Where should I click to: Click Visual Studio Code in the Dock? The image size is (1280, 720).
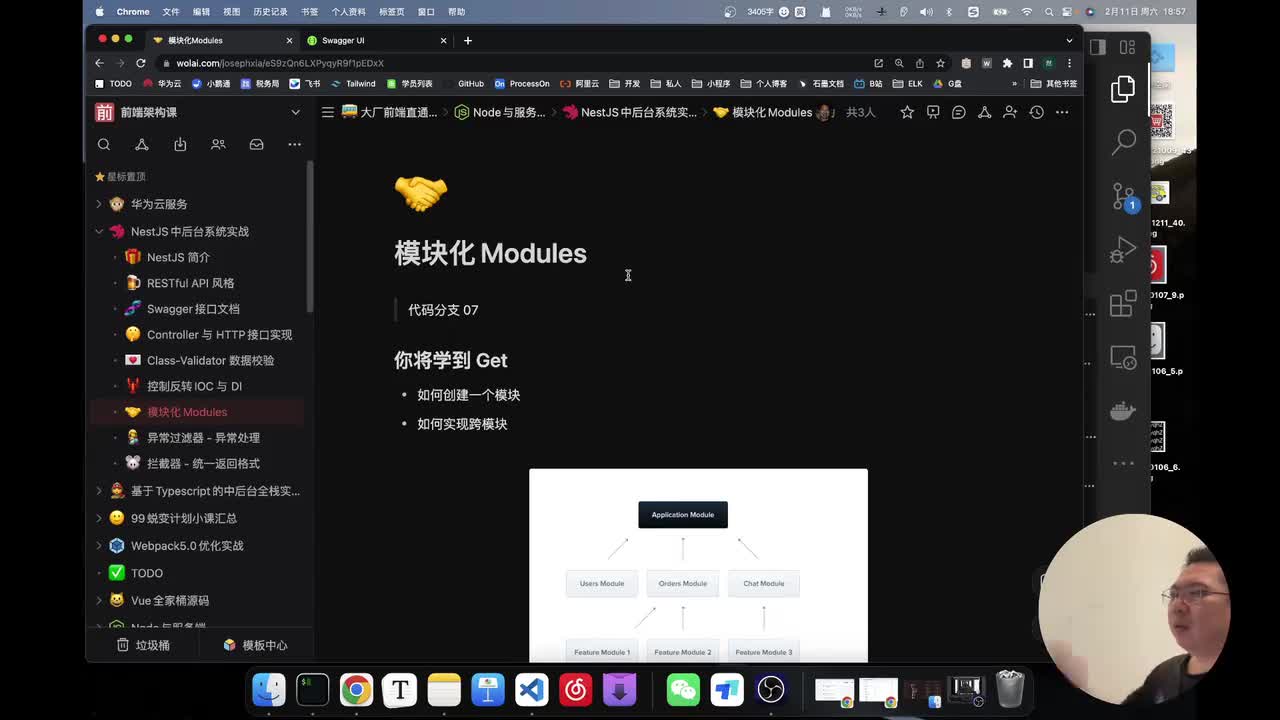click(x=532, y=690)
